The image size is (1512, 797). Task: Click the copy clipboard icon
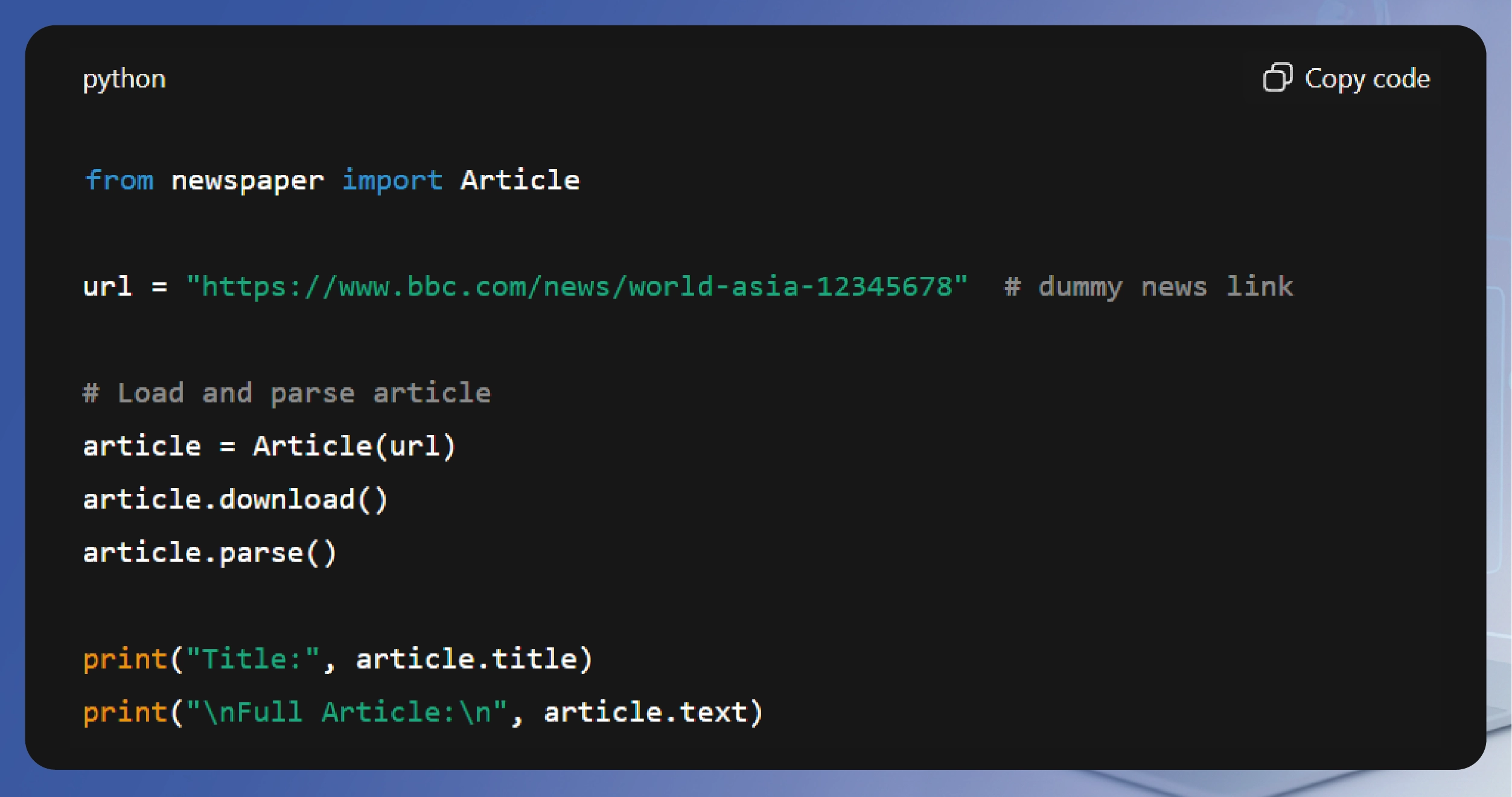[x=1277, y=78]
